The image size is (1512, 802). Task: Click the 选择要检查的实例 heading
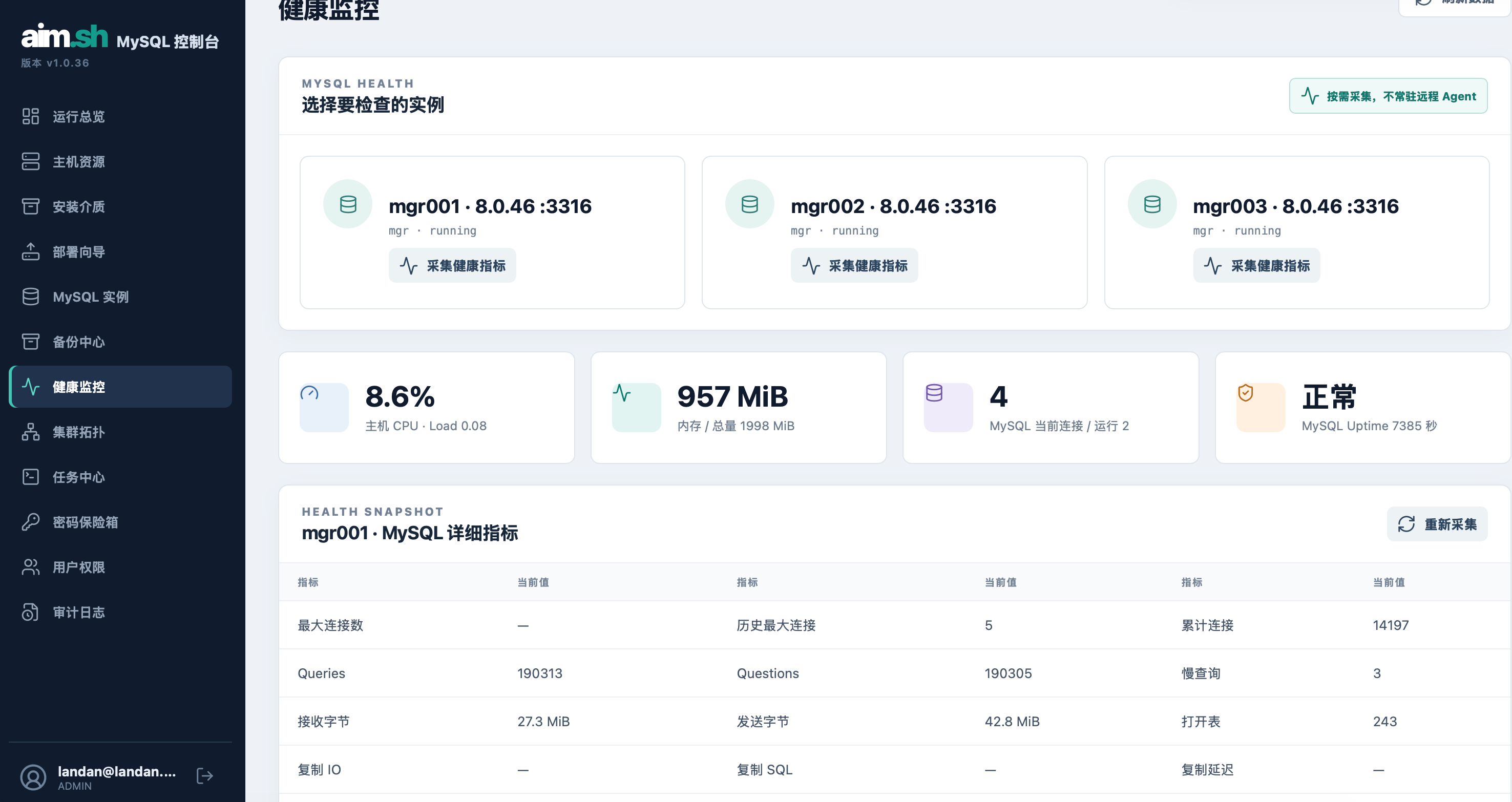click(373, 105)
